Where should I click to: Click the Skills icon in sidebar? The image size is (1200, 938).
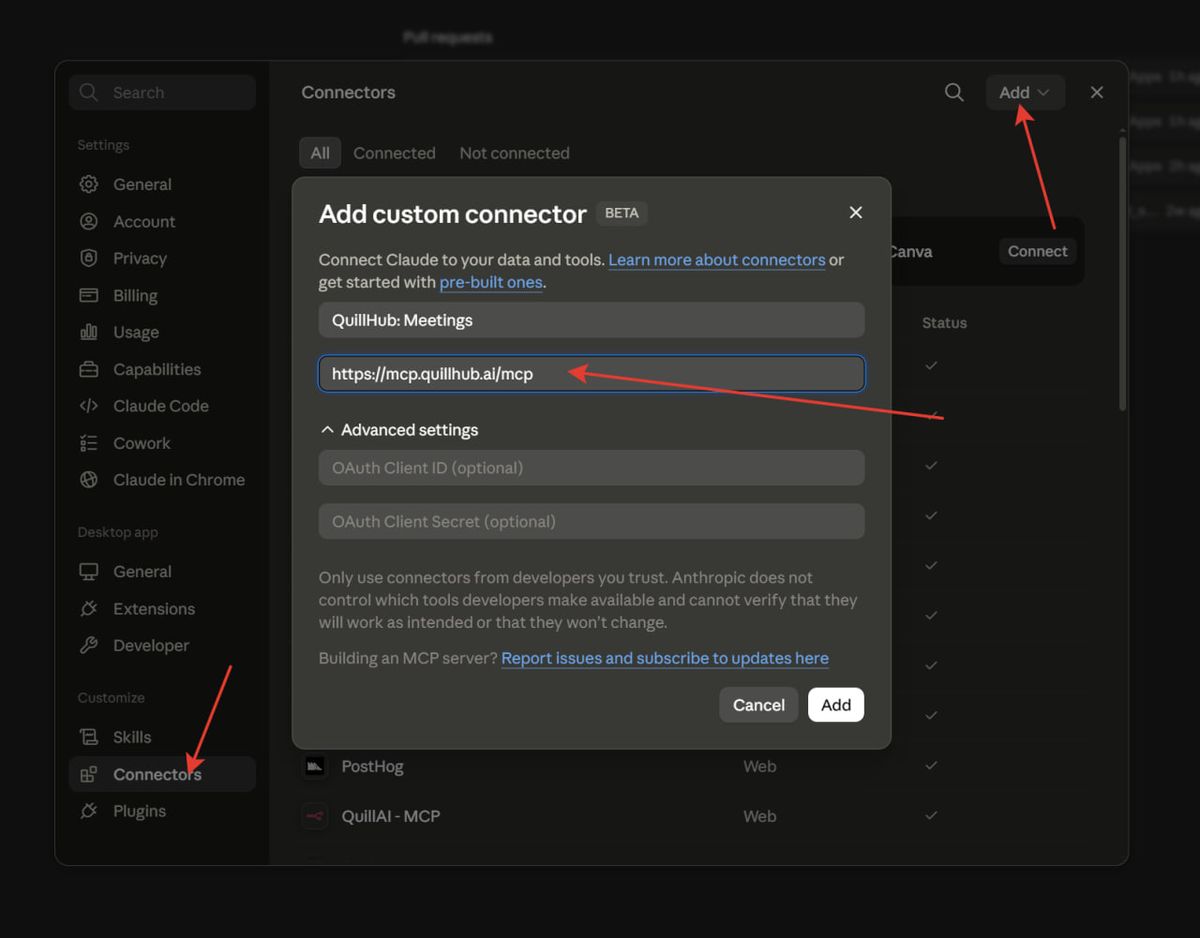click(89, 737)
